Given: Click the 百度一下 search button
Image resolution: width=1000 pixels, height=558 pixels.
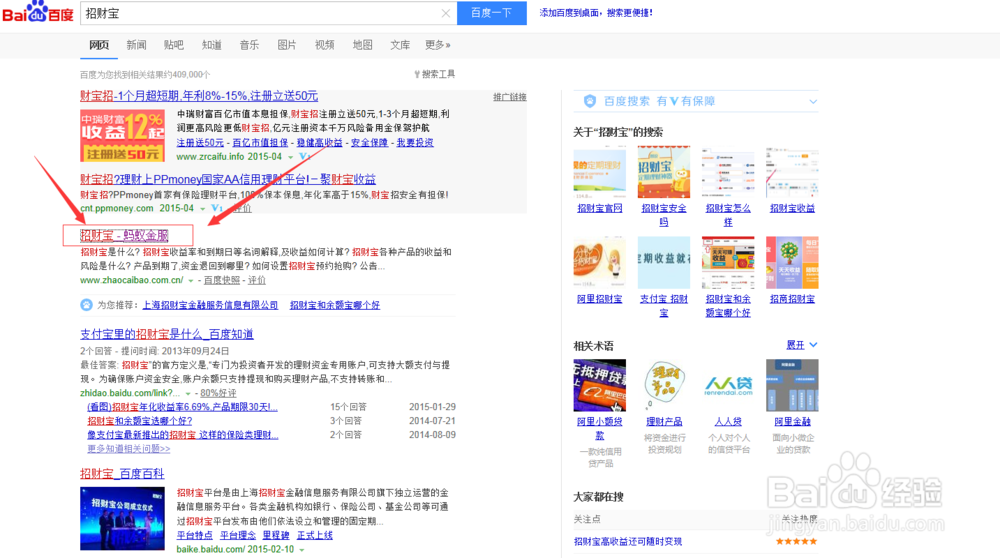Looking at the screenshot, I should (492, 13).
